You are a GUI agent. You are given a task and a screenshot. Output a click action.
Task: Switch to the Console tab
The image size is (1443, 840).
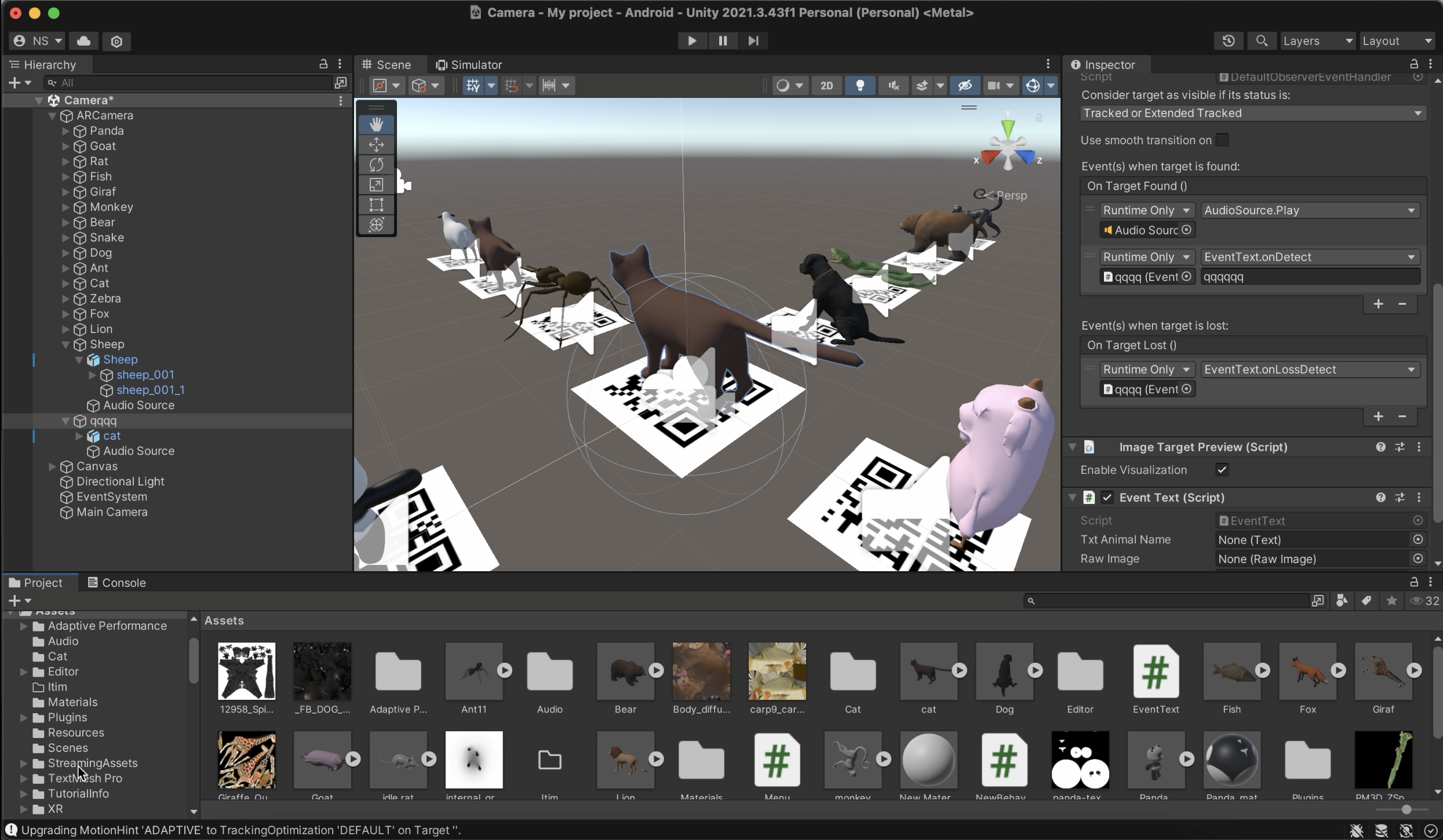[116, 583]
